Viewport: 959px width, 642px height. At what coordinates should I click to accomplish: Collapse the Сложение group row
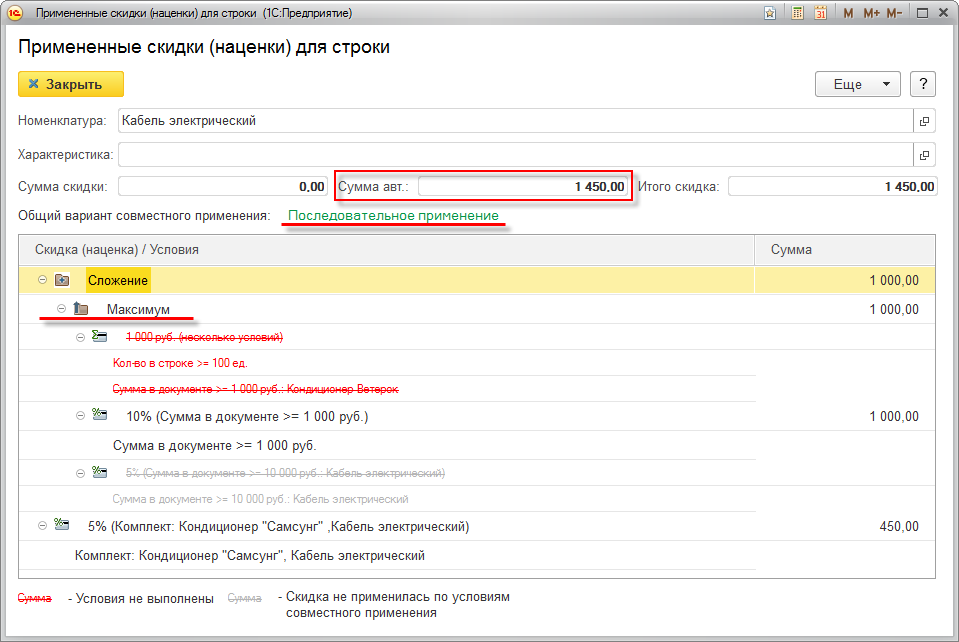(x=42, y=280)
